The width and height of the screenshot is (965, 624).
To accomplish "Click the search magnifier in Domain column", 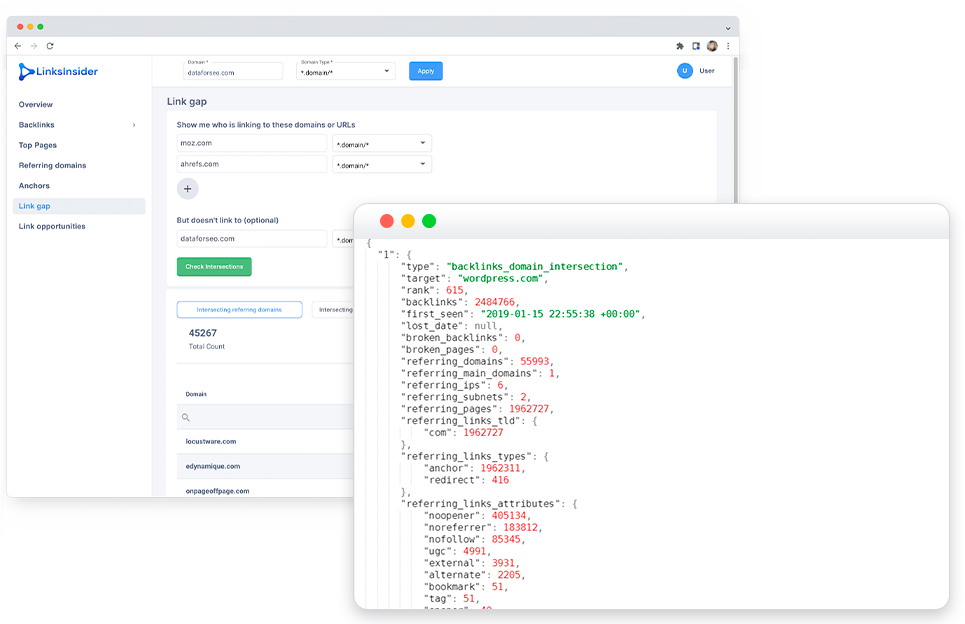I will click(x=185, y=417).
